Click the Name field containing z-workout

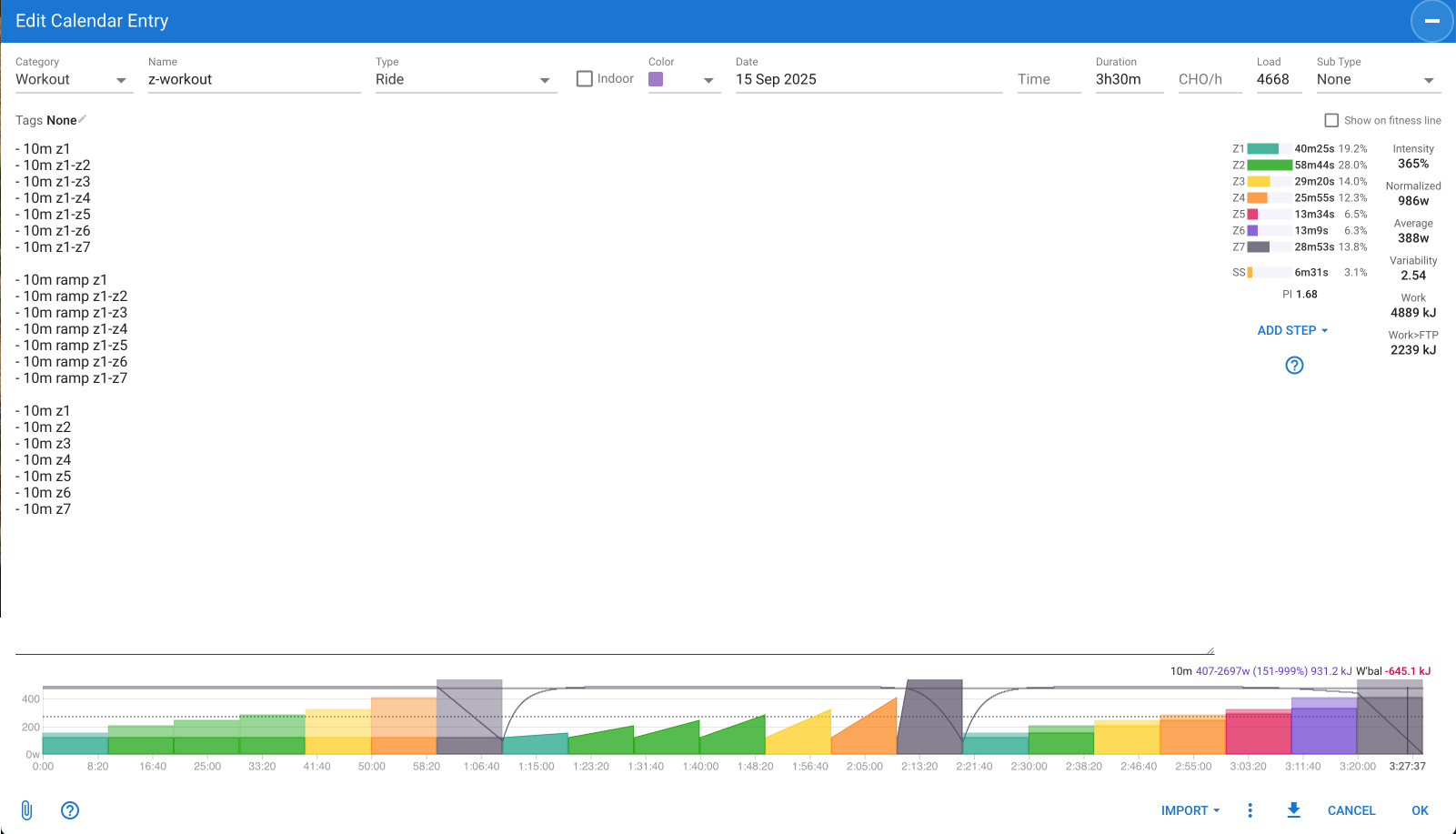(254, 80)
